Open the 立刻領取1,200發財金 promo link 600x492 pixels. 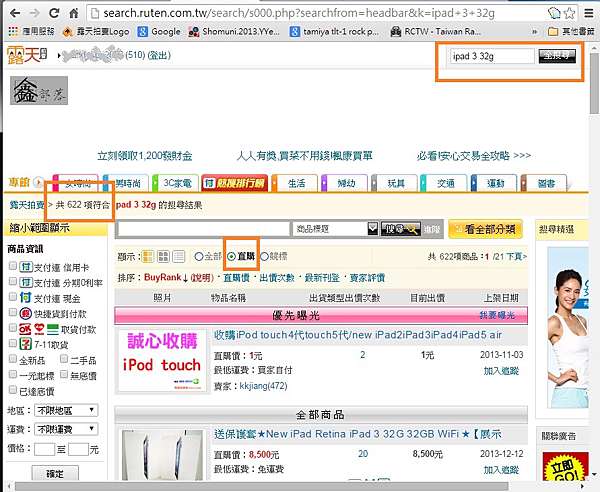[x=145, y=156]
